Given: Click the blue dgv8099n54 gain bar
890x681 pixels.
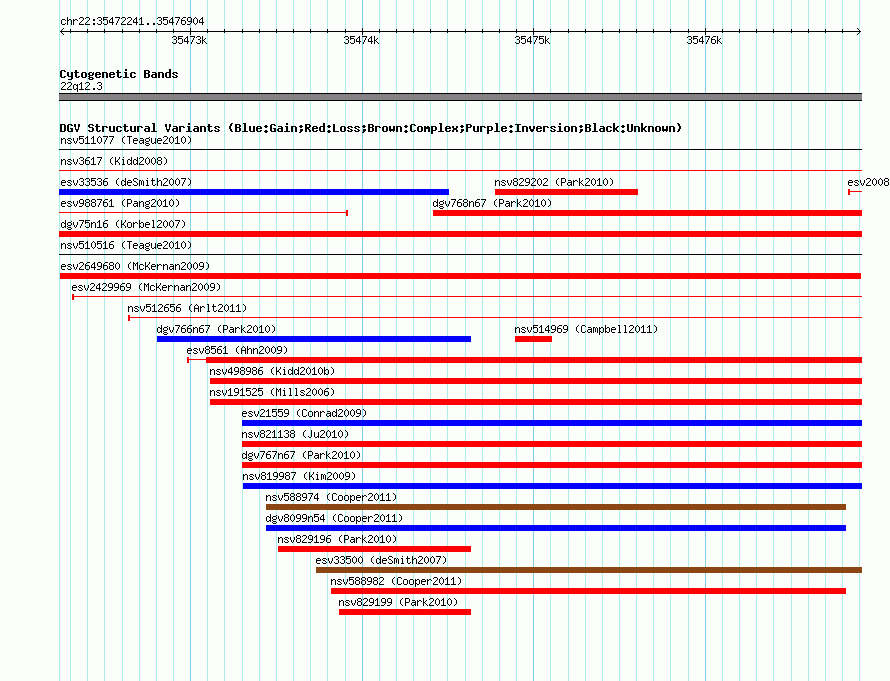Looking at the screenshot, I should pos(556,528).
